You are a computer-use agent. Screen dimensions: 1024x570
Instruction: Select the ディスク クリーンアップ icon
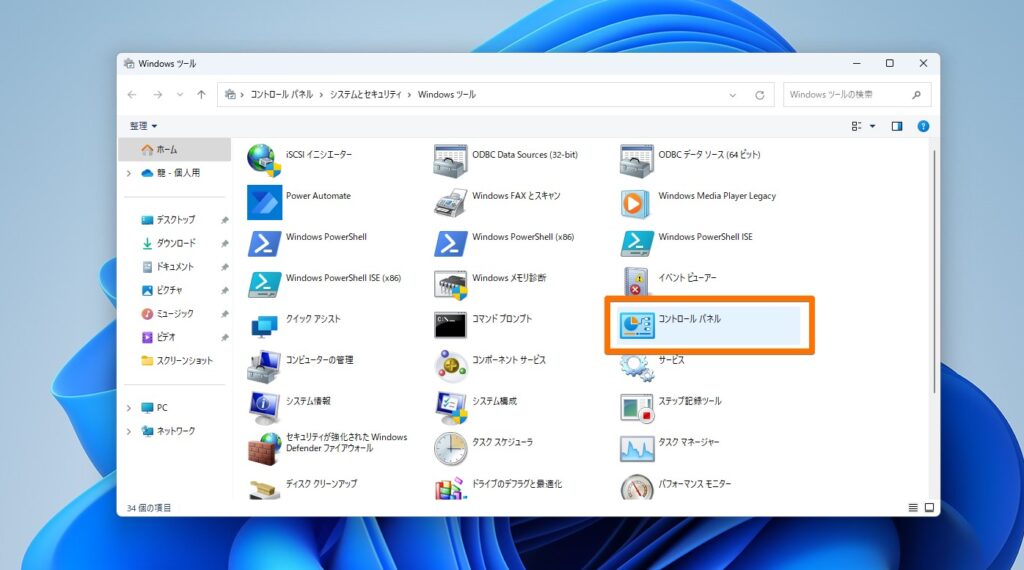coord(264,489)
